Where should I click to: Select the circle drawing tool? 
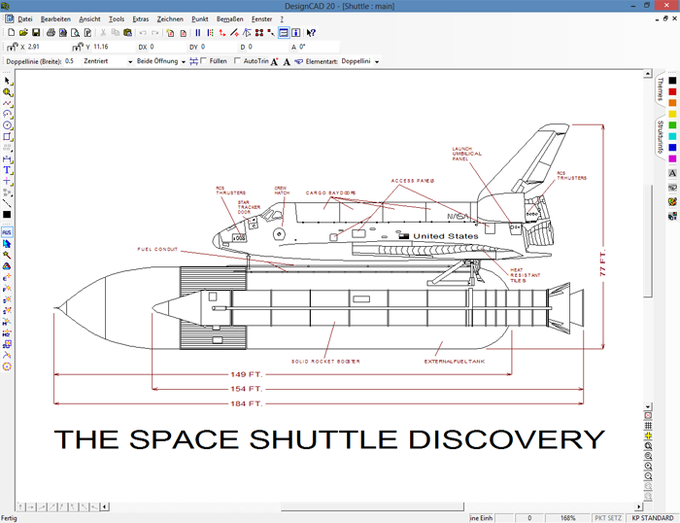click(7, 125)
